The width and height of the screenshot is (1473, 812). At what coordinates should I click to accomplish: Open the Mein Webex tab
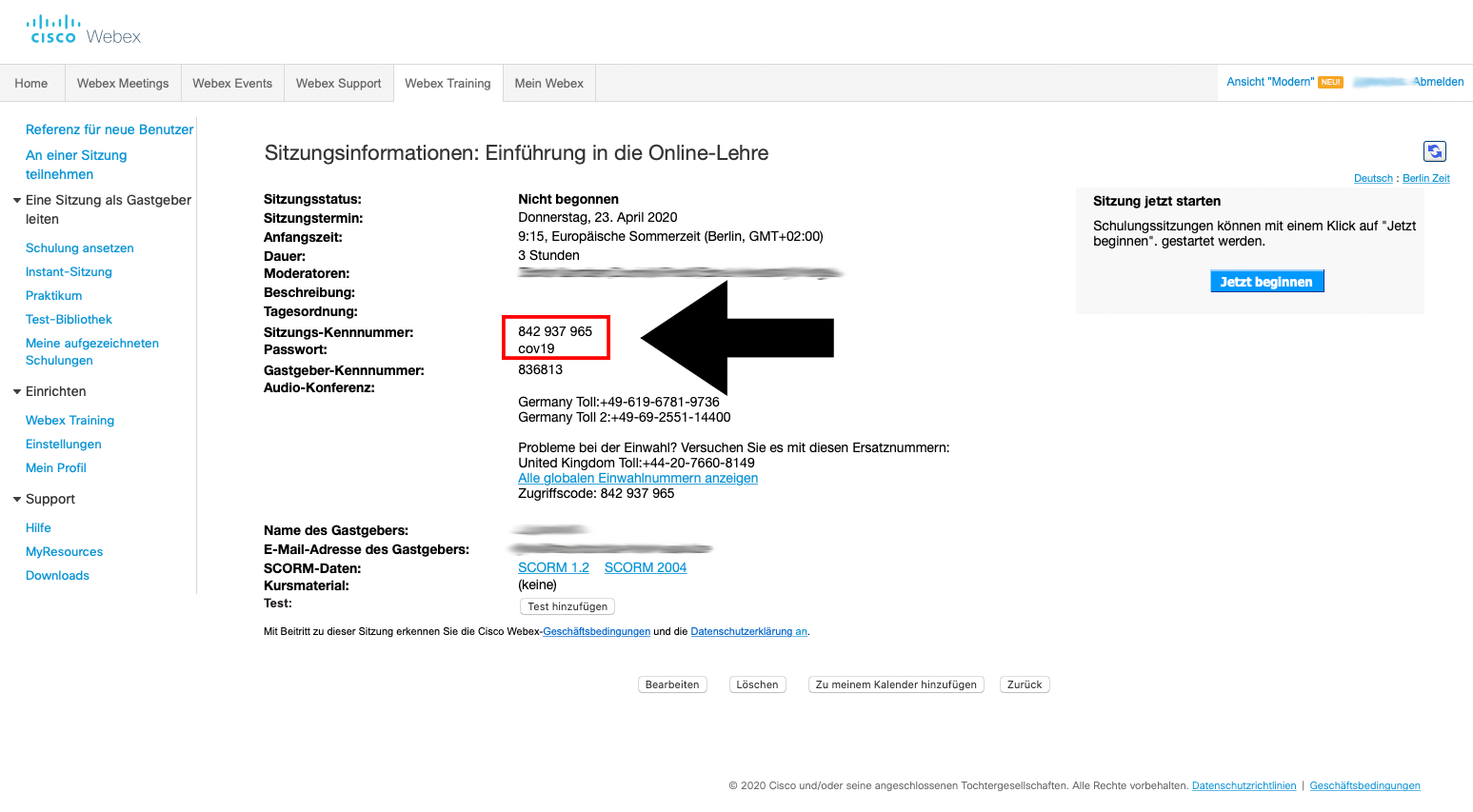click(548, 84)
